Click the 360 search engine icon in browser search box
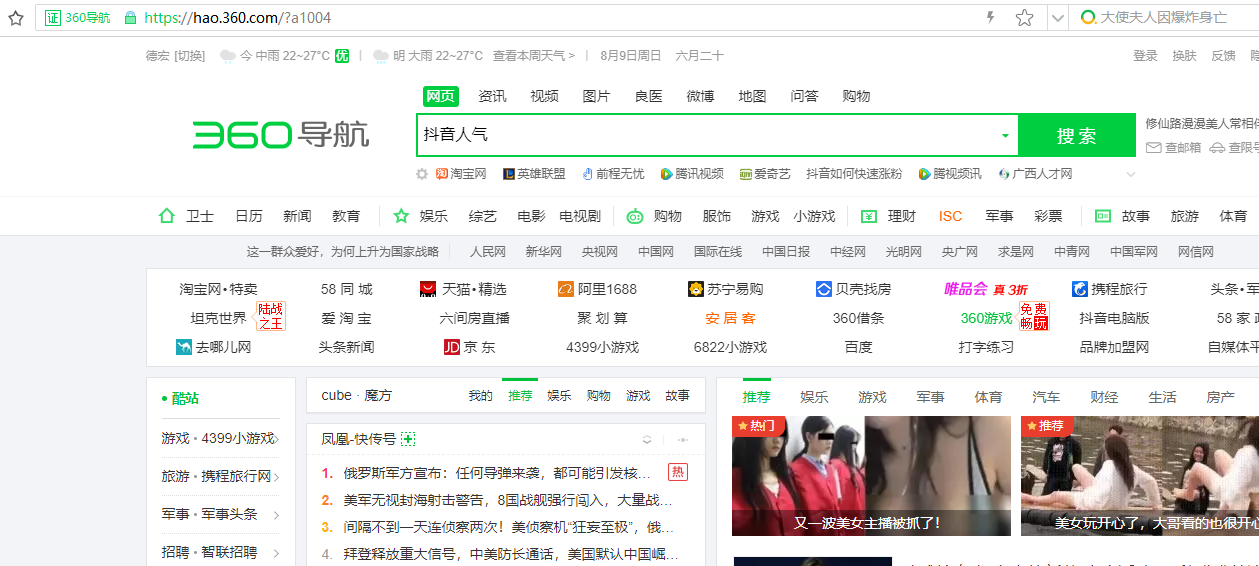Screen dimensions: 1259x566 [x=1088, y=18]
